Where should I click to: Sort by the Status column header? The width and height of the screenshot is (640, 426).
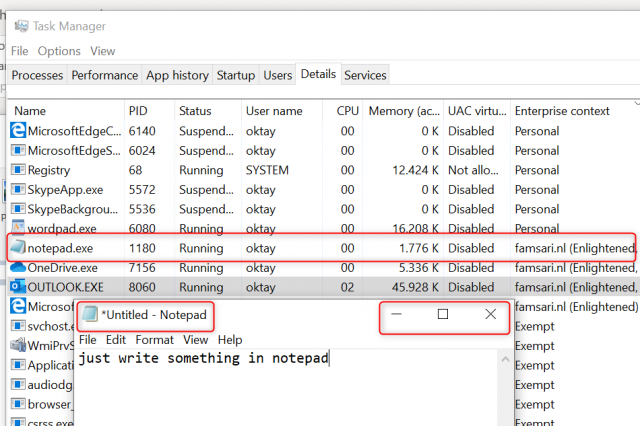click(208, 111)
